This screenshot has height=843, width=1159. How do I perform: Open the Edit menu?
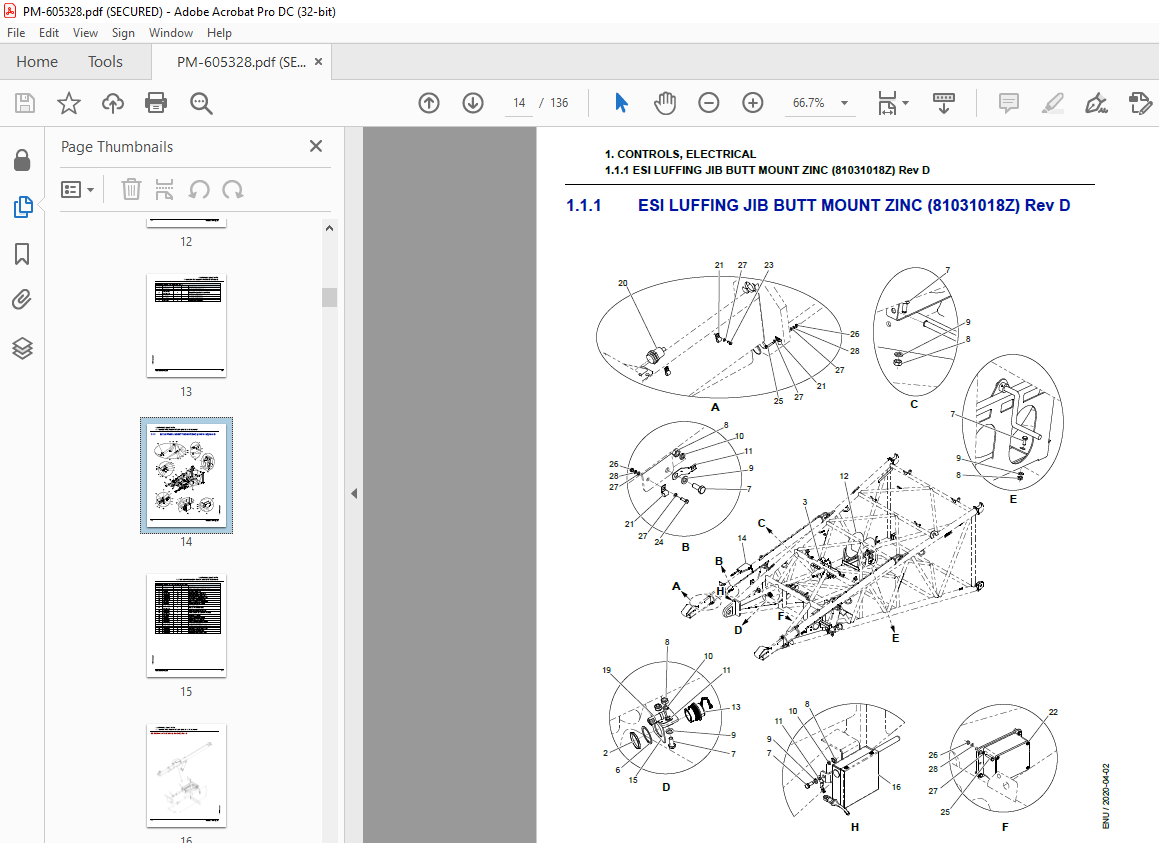point(49,33)
